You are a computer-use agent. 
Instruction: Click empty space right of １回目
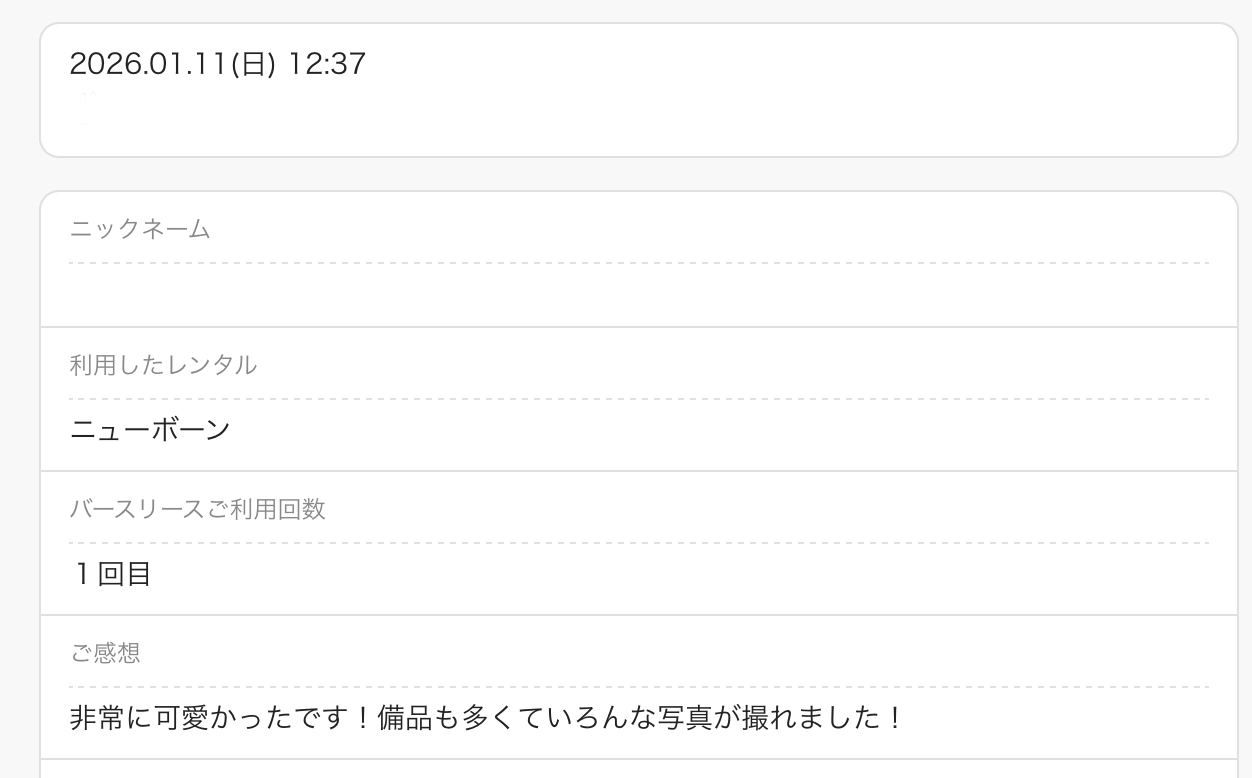(x=700, y=575)
